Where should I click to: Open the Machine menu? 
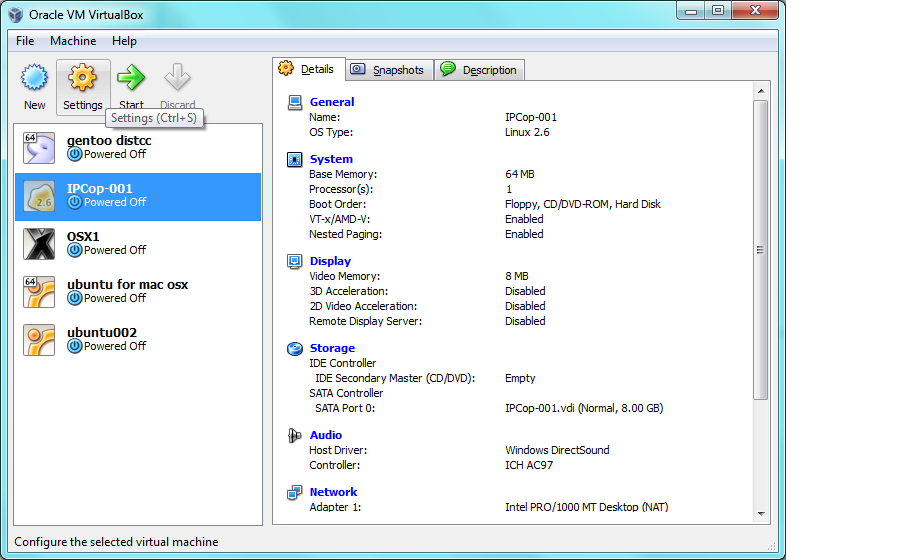point(73,41)
